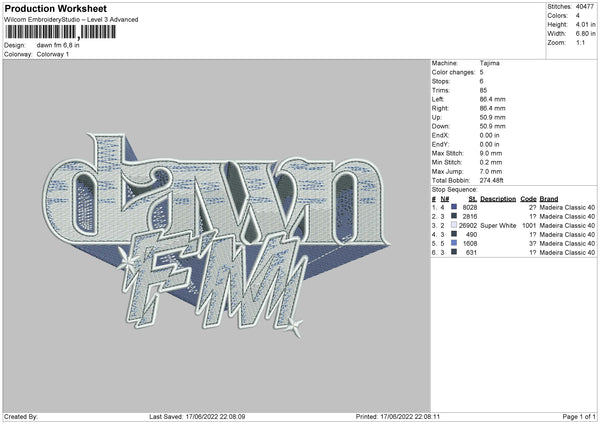This screenshot has width=600, height=424.
Task: Select the 86.4 mm value beside Left
Action: click(492, 99)
